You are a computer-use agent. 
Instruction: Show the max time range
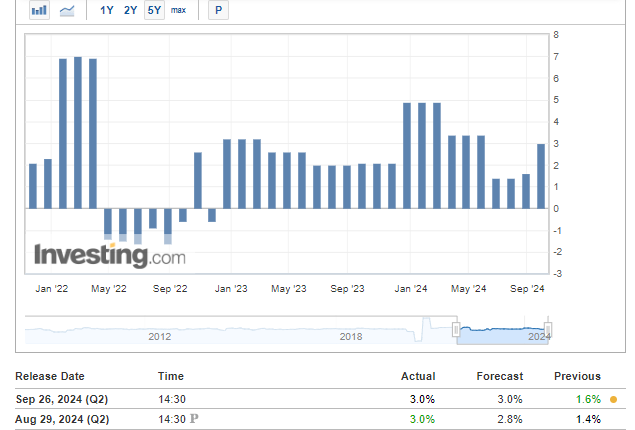pos(178,11)
